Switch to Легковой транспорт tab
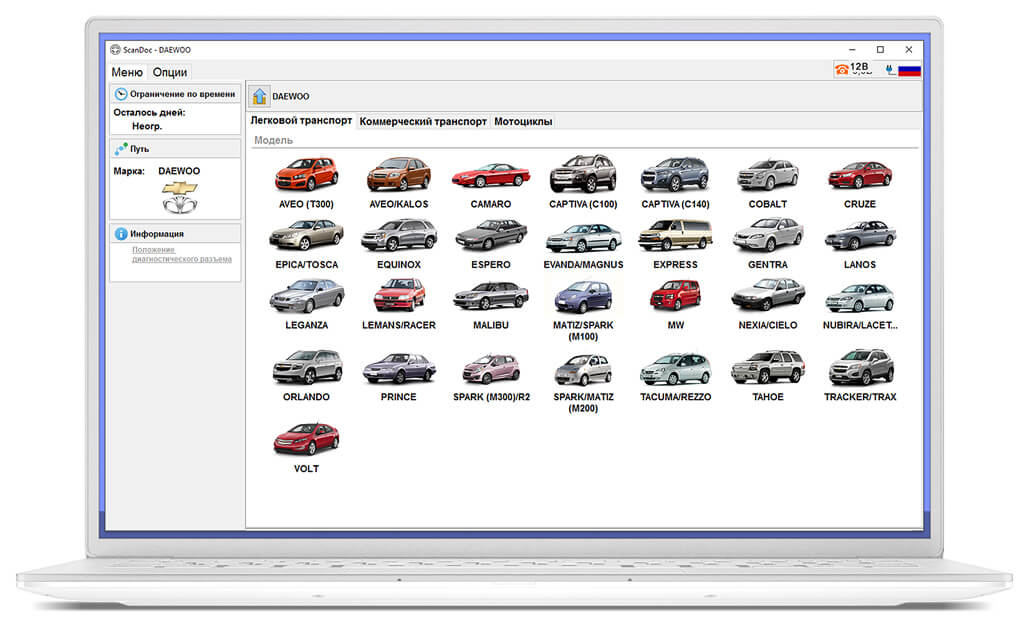This screenshot has height=626, width=1024. click(x=301, y=121)
